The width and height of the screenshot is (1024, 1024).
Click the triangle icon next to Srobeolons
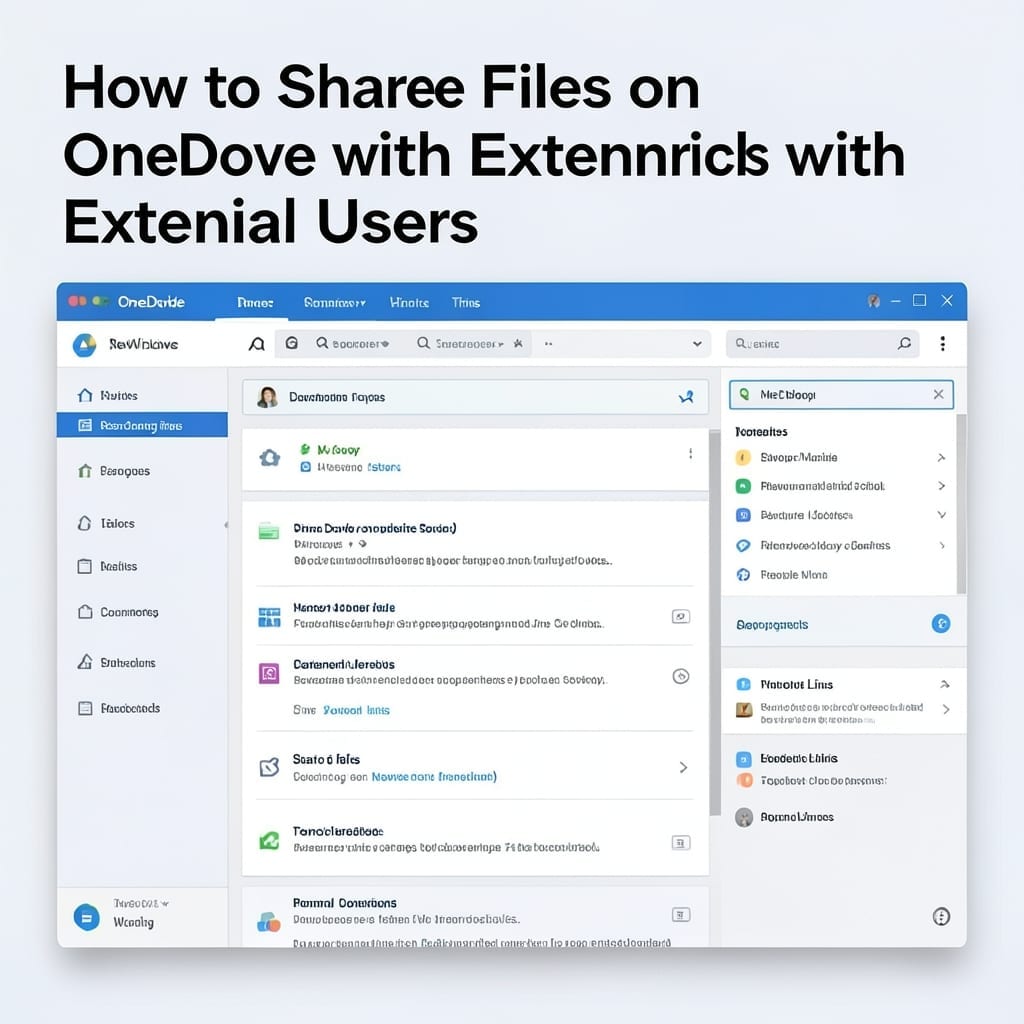[85, 662]
